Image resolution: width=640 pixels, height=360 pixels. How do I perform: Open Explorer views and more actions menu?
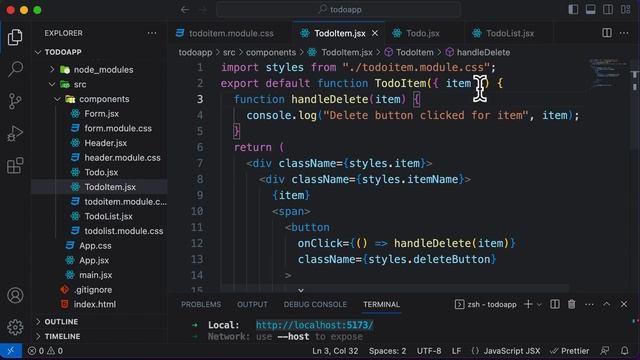click(x=152, y=33)
